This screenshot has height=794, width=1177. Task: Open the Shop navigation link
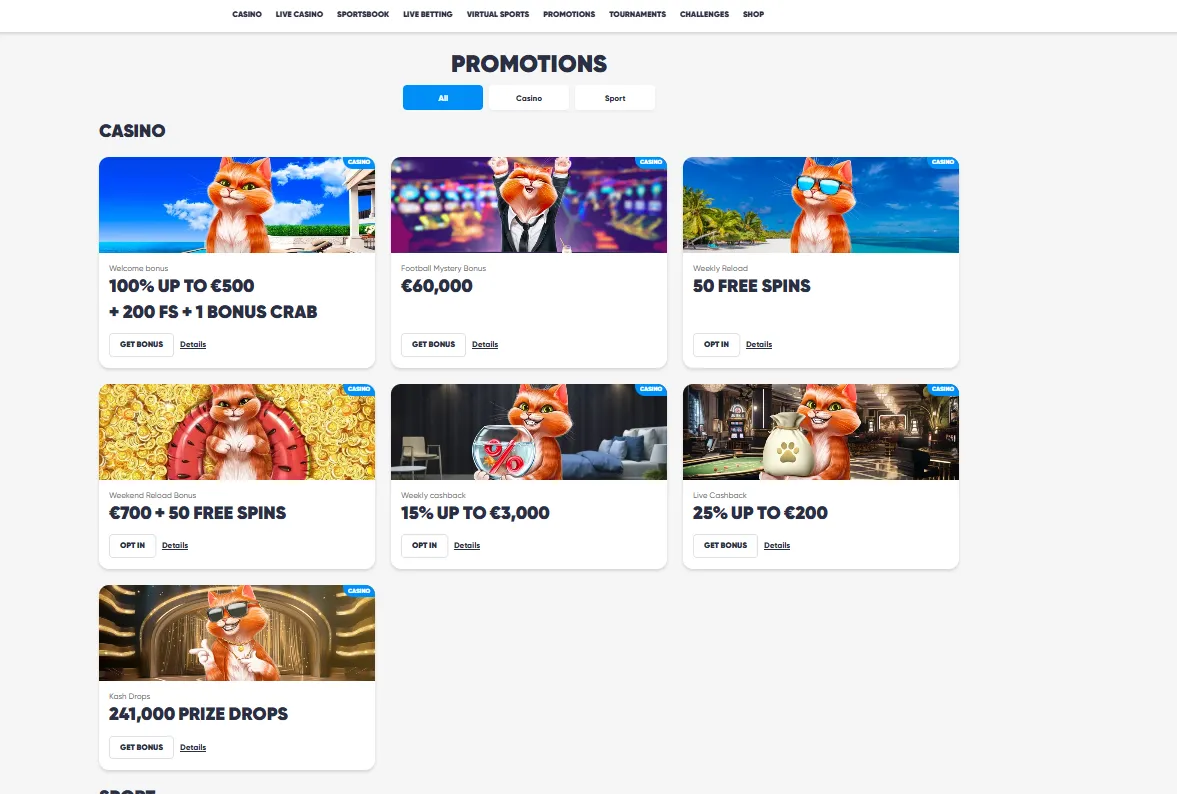753,14
